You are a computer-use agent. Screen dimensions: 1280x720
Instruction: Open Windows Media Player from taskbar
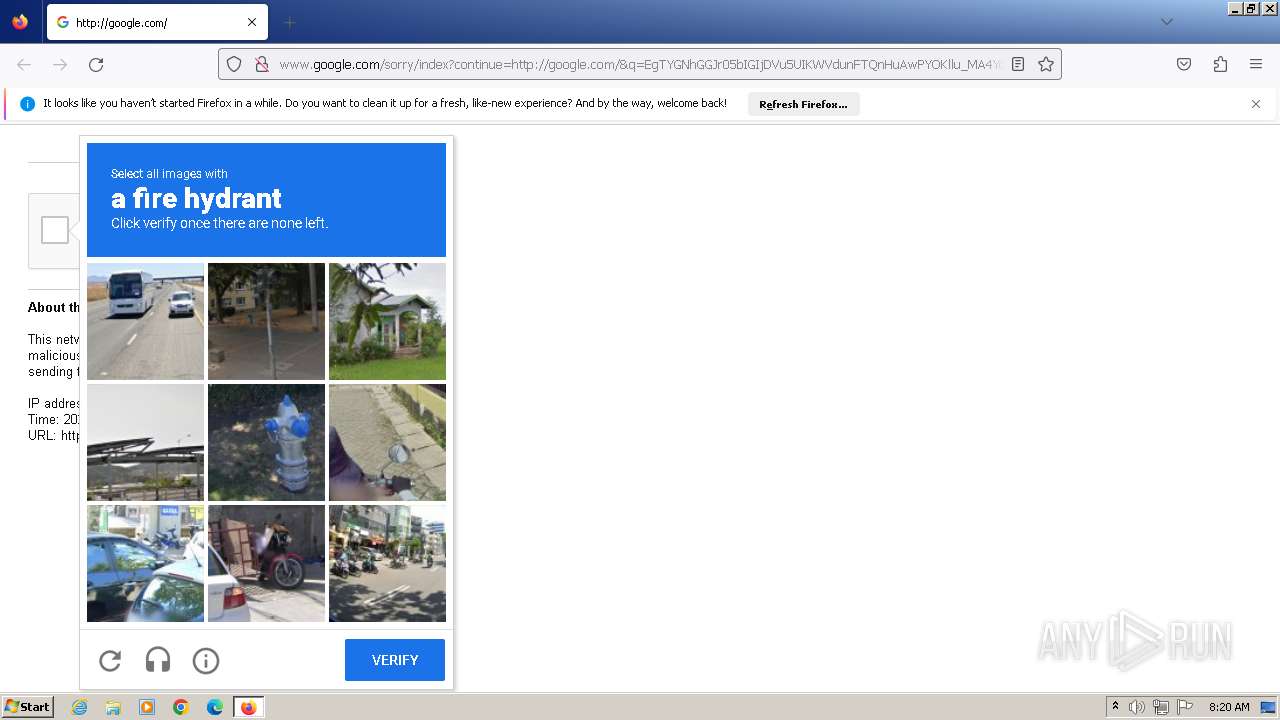coord(147,707)
